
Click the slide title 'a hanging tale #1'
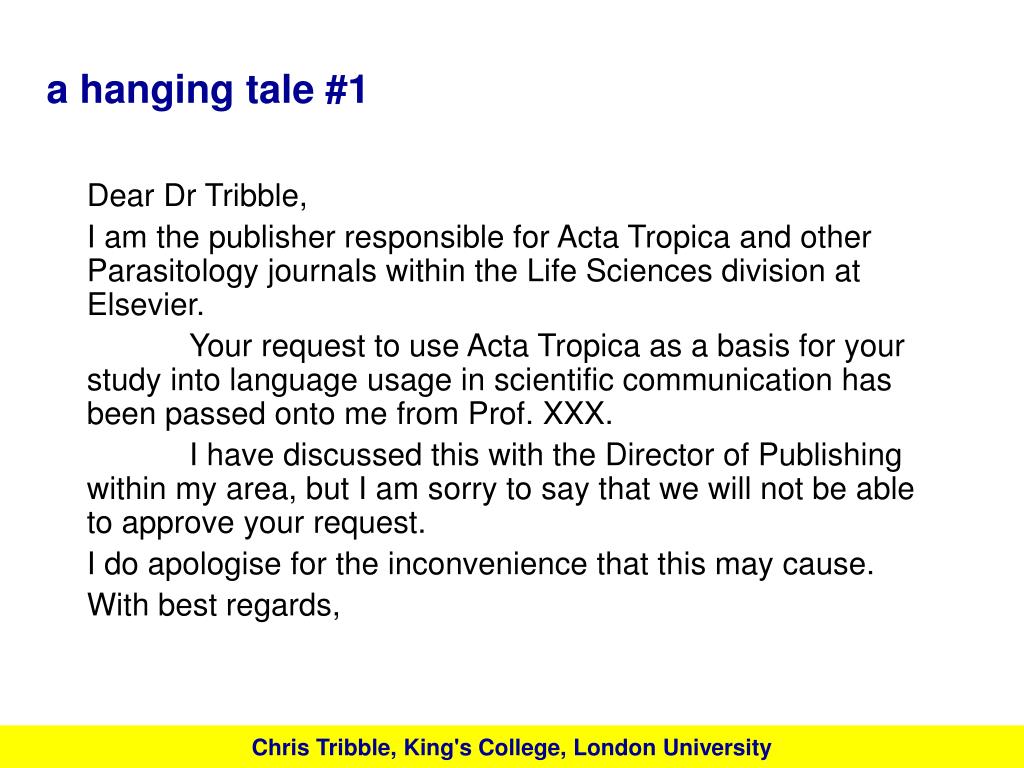pyautogui.click(x=206, y=90)
